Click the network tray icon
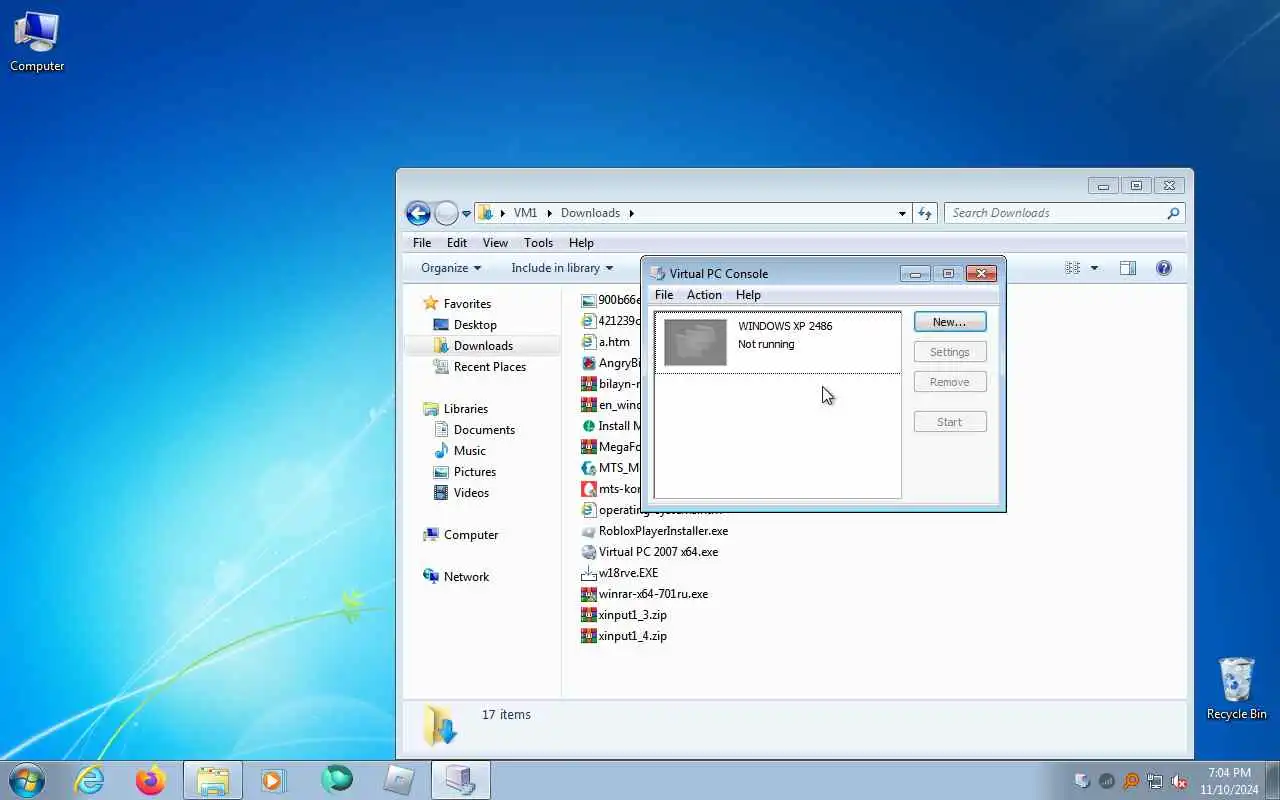Screen dimensions: 1280x800 (1155, 781)
